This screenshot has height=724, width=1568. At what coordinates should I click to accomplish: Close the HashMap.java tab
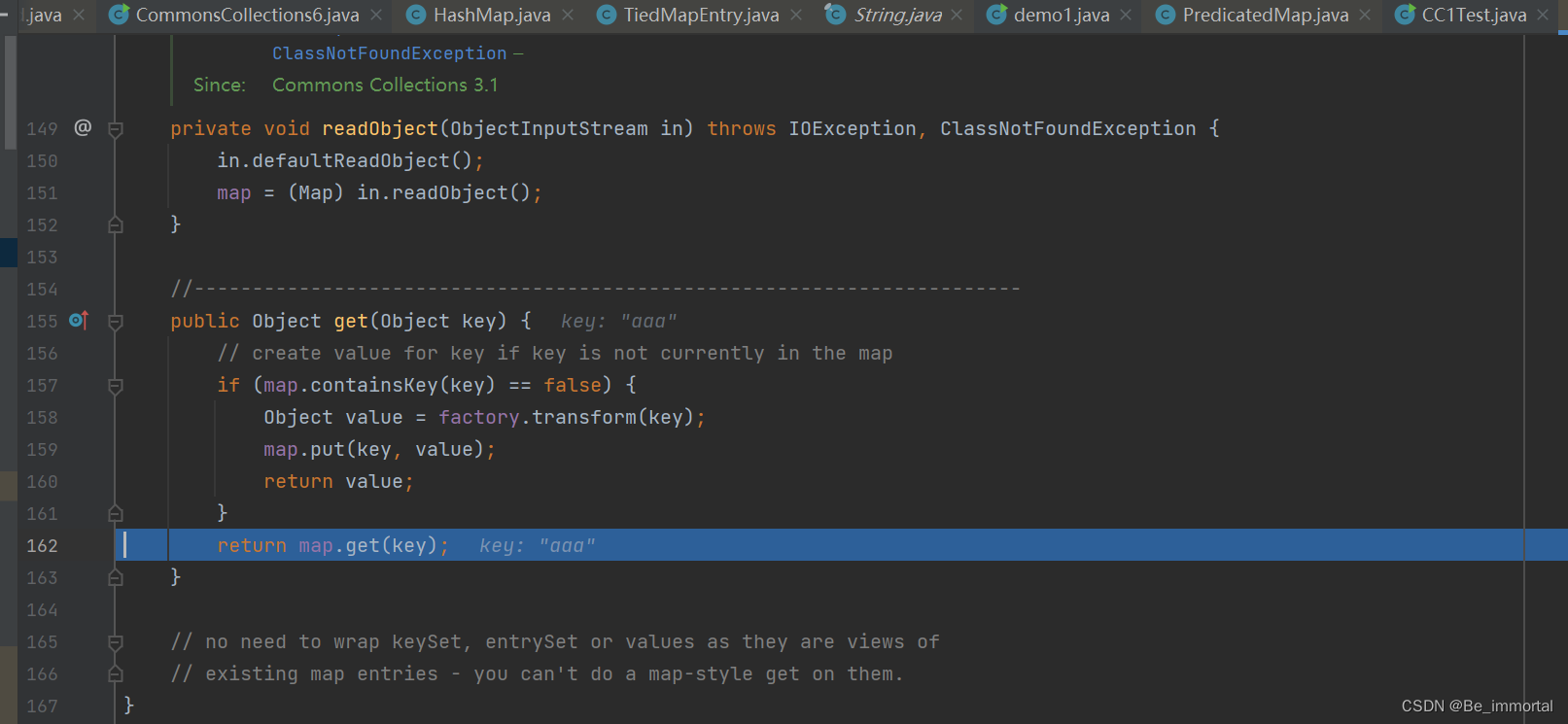pyautogui.click(x=568, y=15)
